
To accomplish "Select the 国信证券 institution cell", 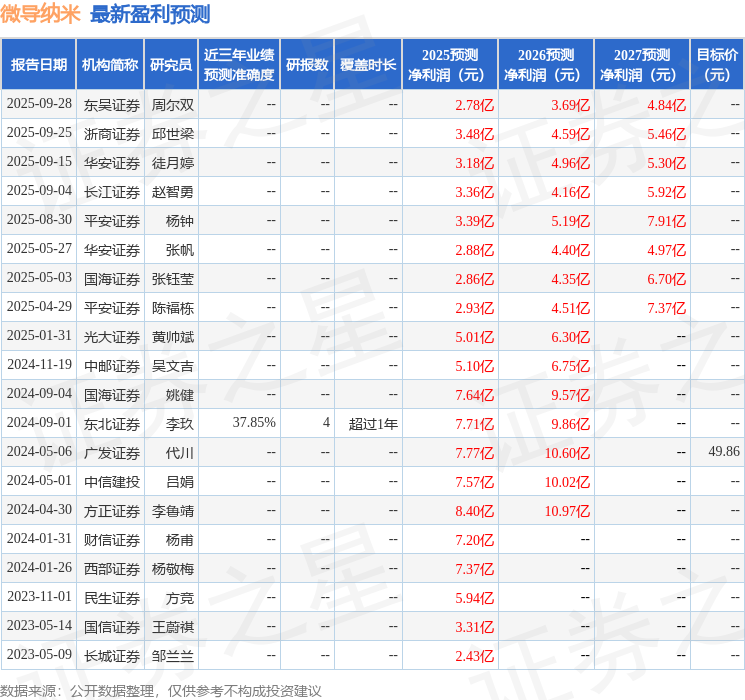I will pyautogui.click(x=112, y=627).
